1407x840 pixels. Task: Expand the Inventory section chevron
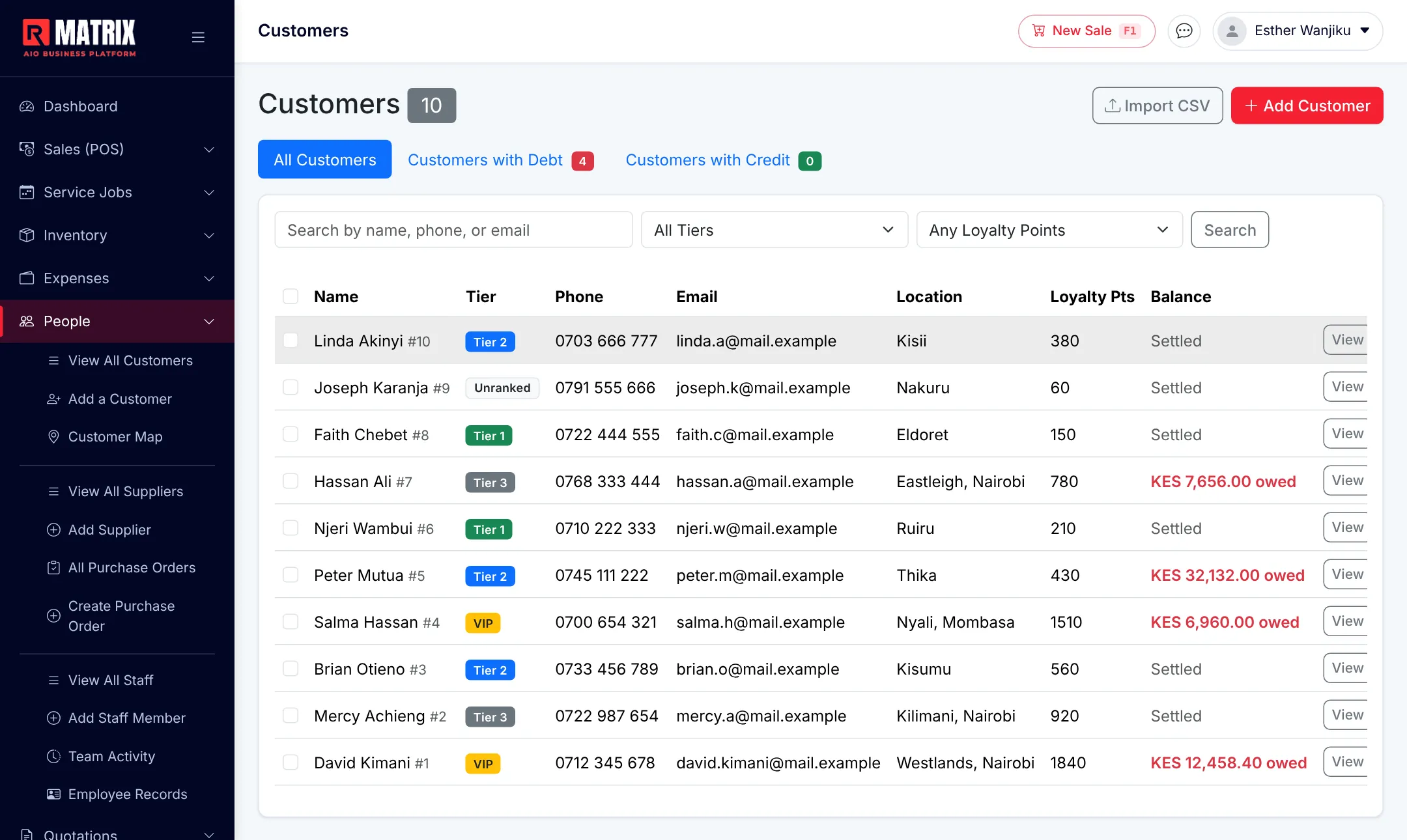click(x=209, y=235)
